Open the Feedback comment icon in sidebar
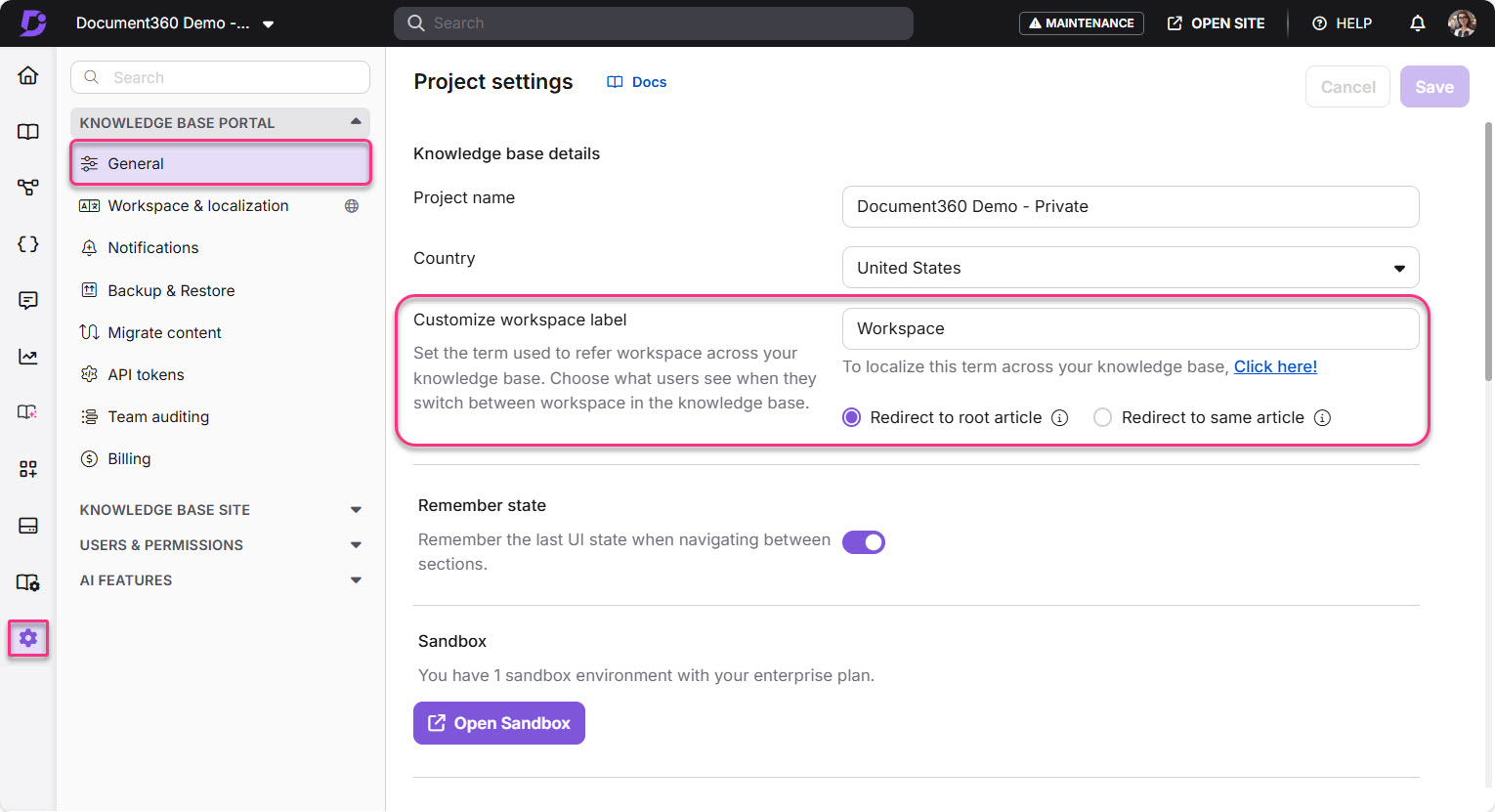The height and width of the screenshot is (812, 1495). point(27,300)
